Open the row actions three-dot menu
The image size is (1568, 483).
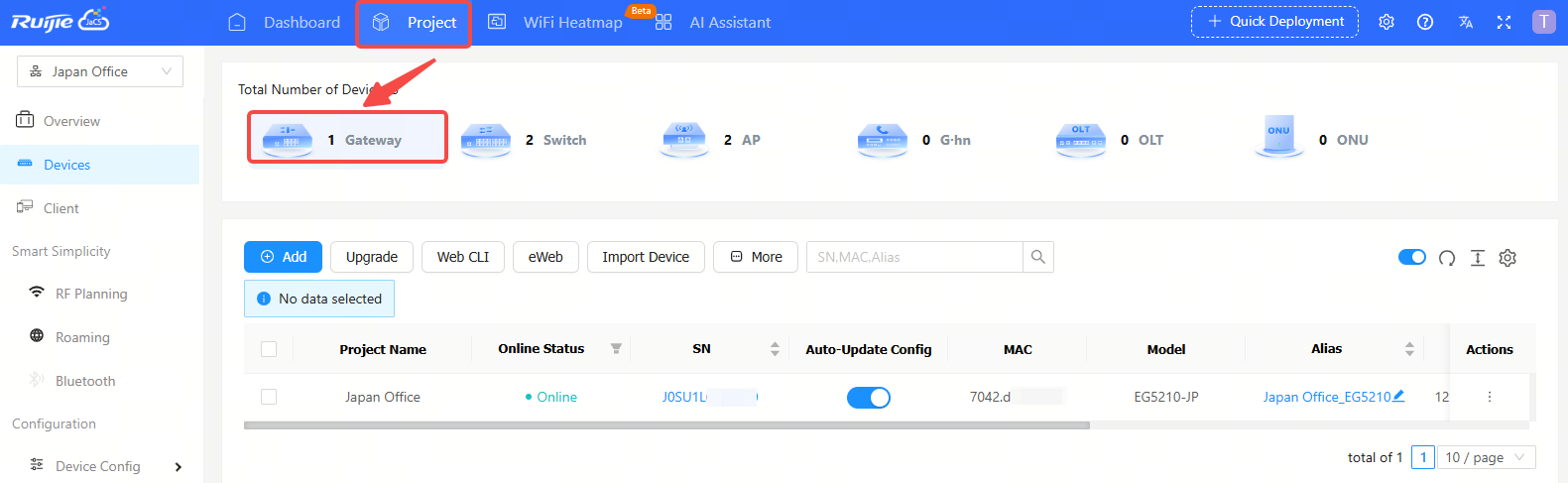coord(1489,397)
